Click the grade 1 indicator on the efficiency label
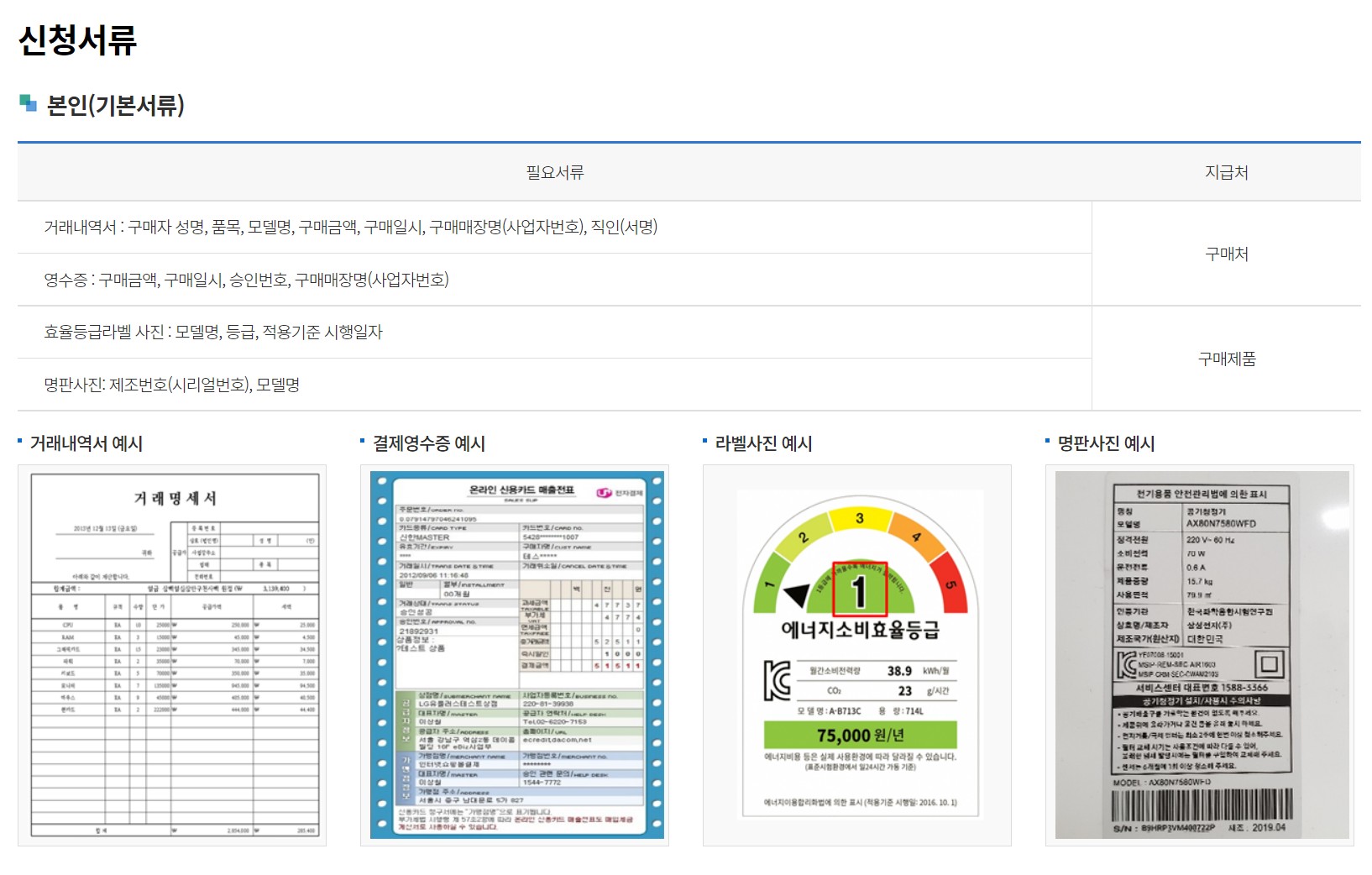1372x875 pixels. [x=860, y=589]
